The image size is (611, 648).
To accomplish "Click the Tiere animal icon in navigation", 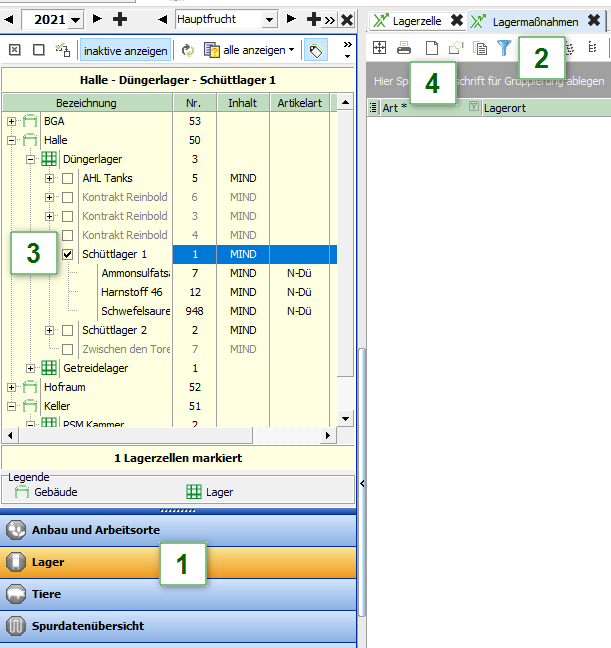I will (15, 594).
